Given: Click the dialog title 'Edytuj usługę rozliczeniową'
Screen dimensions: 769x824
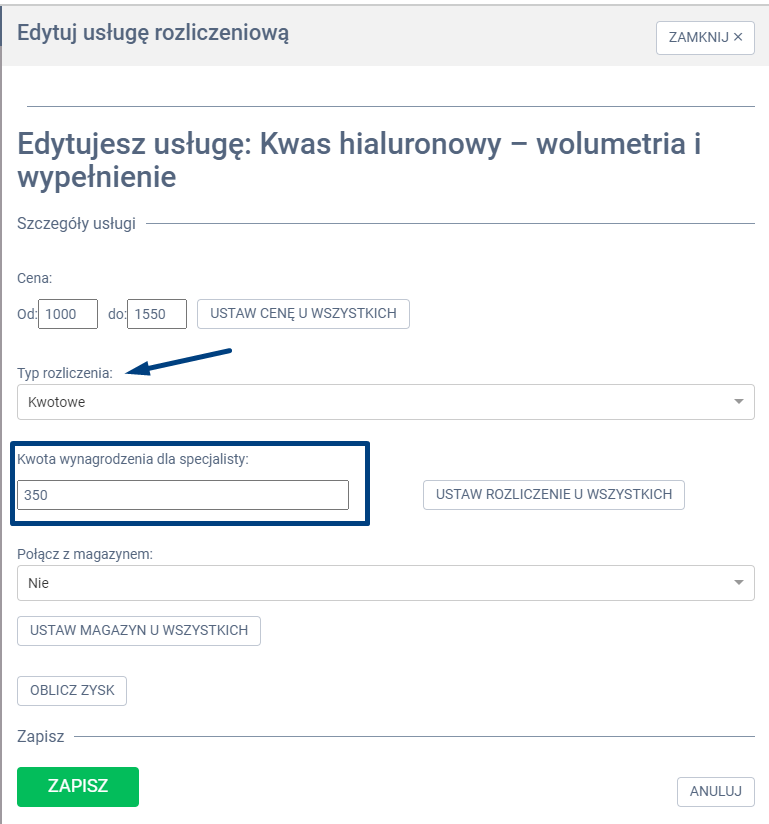Looking at the screenshot, I should point(153,33).
